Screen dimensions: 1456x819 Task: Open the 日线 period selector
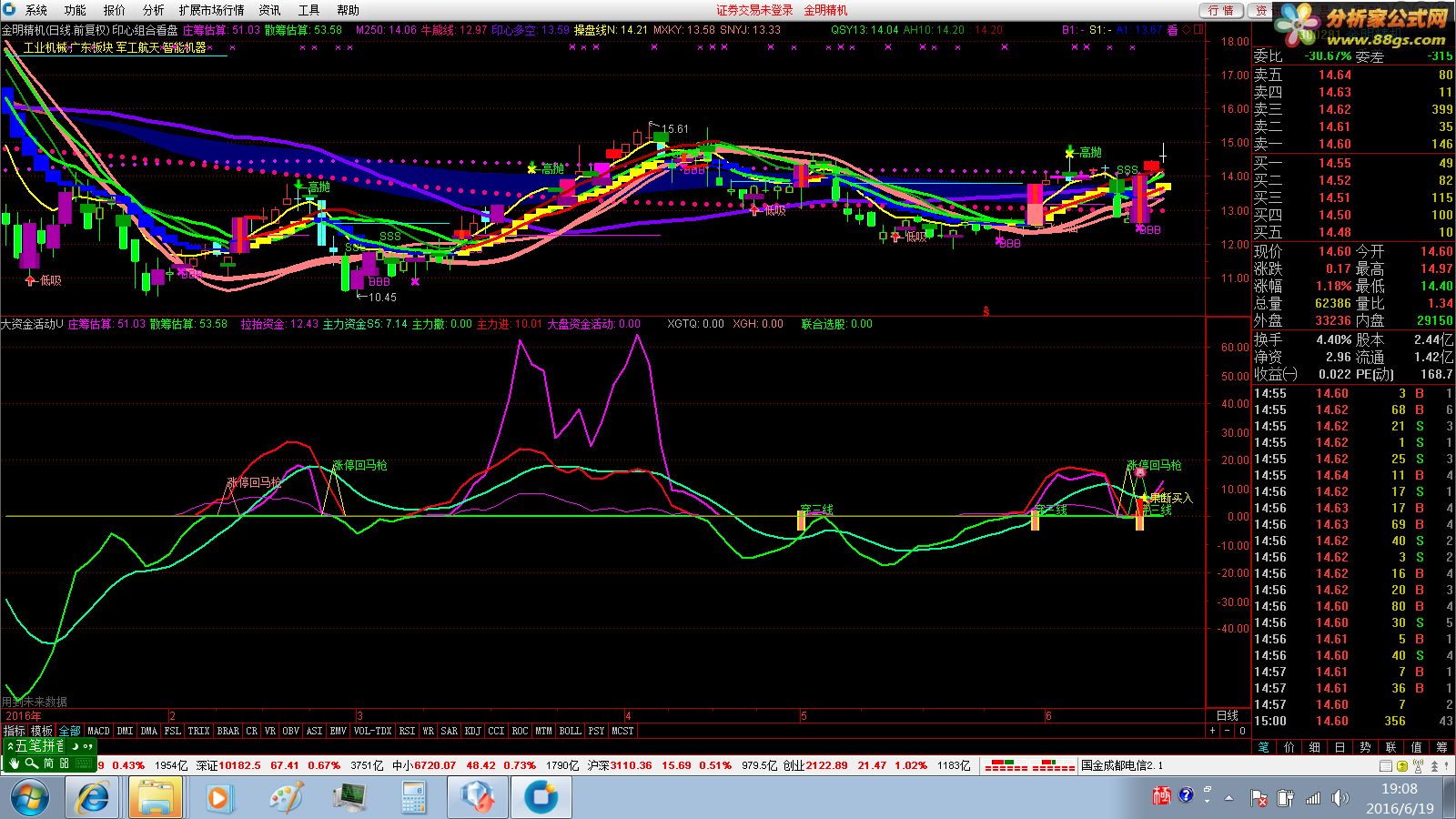coord(1228,715)
